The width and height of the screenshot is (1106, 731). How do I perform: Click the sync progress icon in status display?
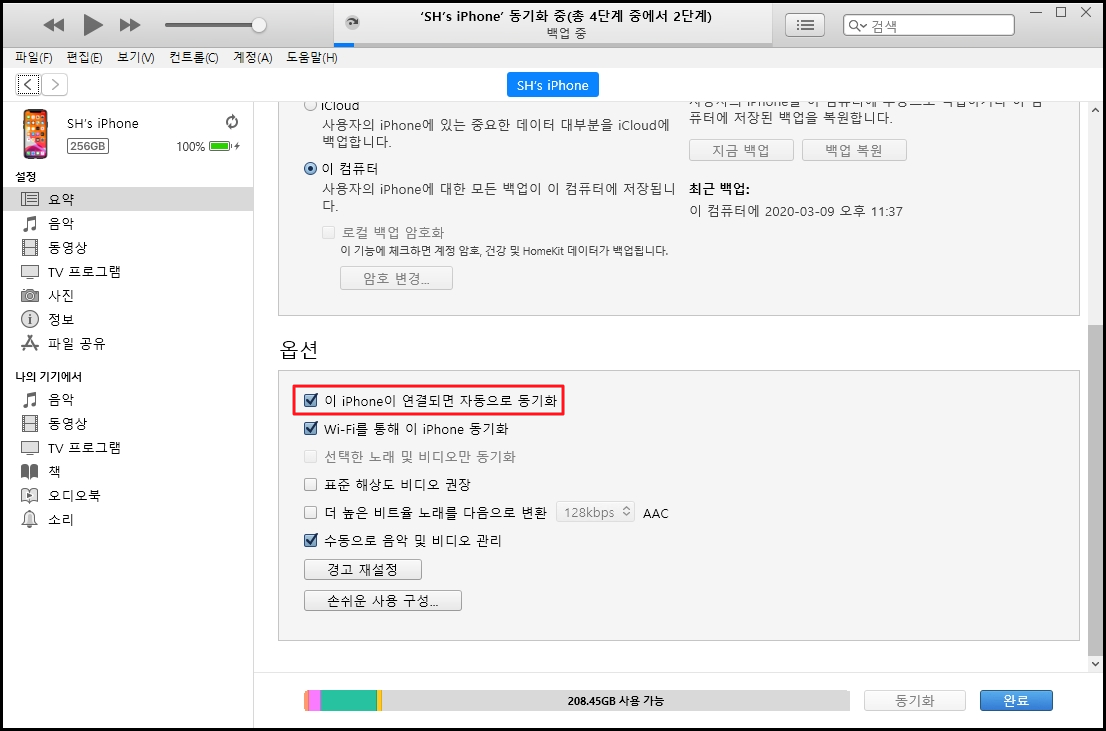tap(351, 23)
